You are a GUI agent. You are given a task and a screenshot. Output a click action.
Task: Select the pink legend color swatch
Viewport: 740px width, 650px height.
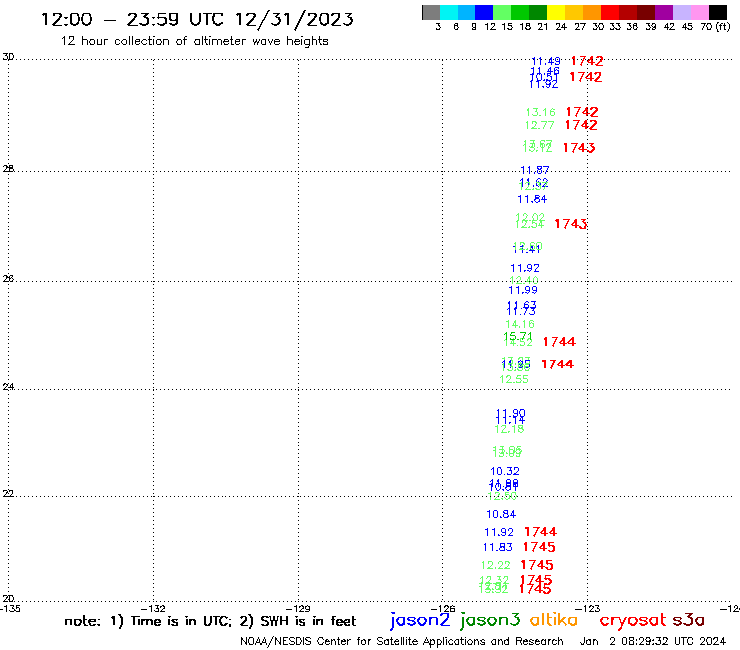(699, 12)
